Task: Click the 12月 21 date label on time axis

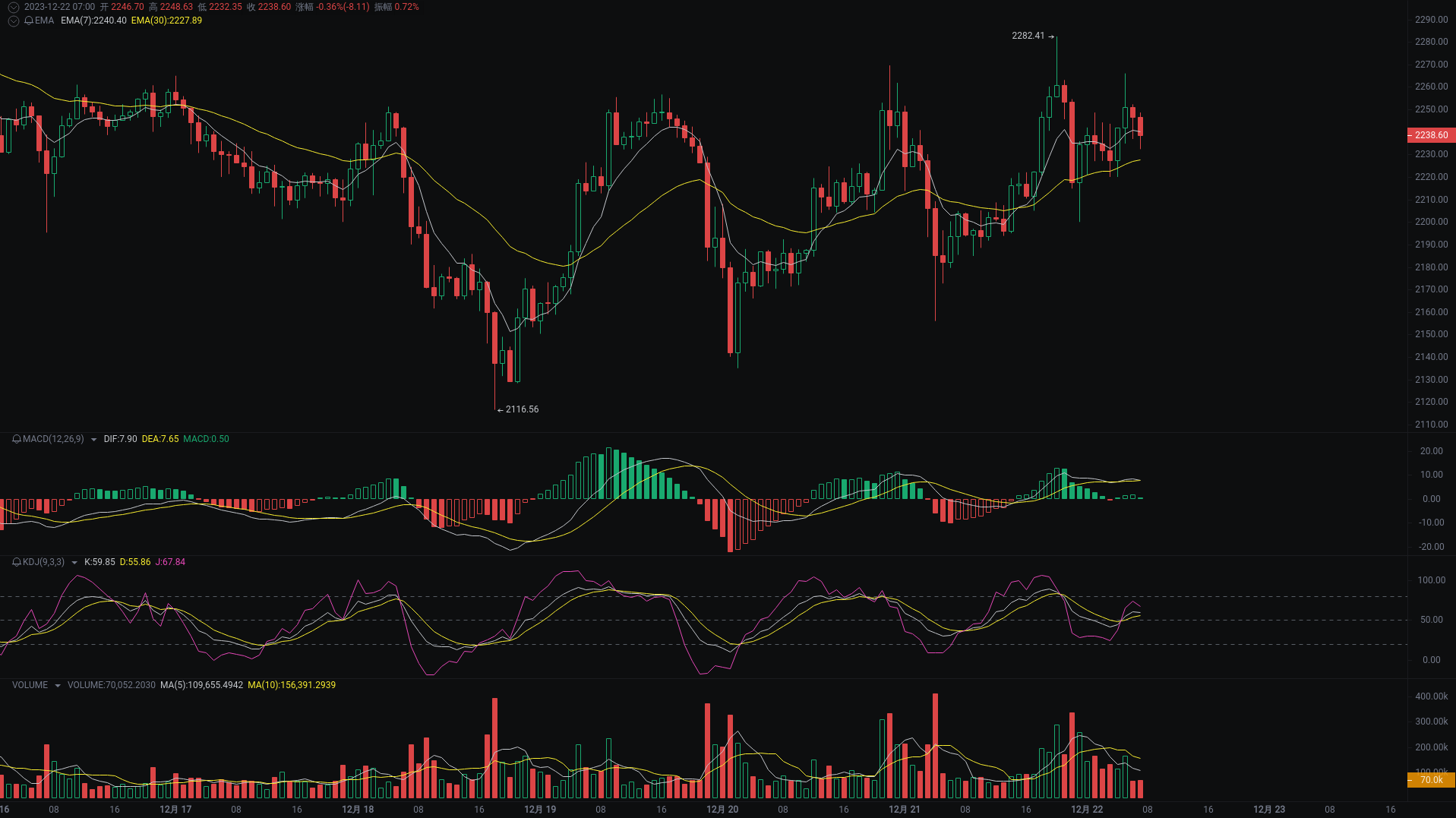Action: click(905, 810)
